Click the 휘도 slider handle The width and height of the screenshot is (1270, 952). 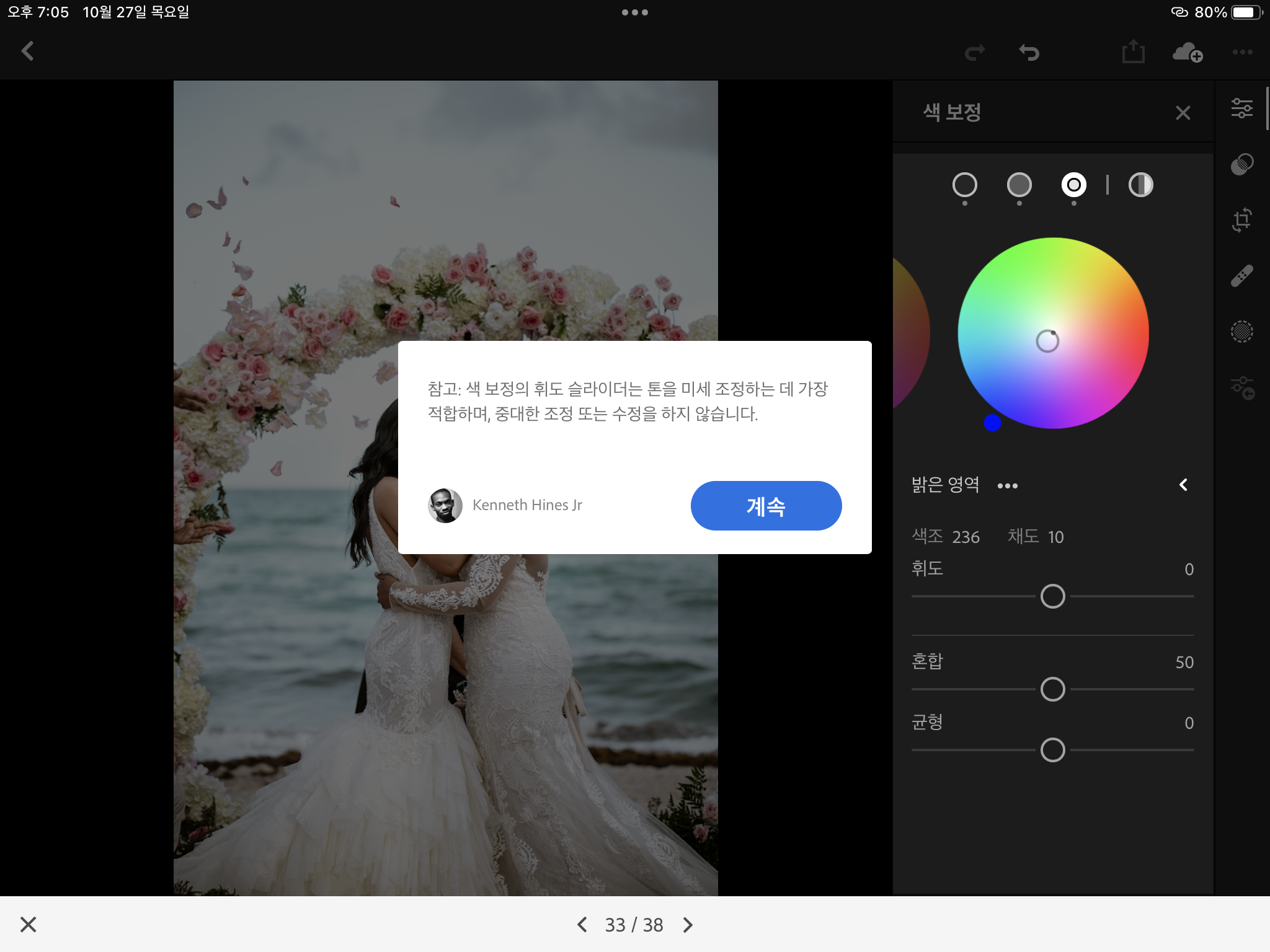coord(1052,596)
